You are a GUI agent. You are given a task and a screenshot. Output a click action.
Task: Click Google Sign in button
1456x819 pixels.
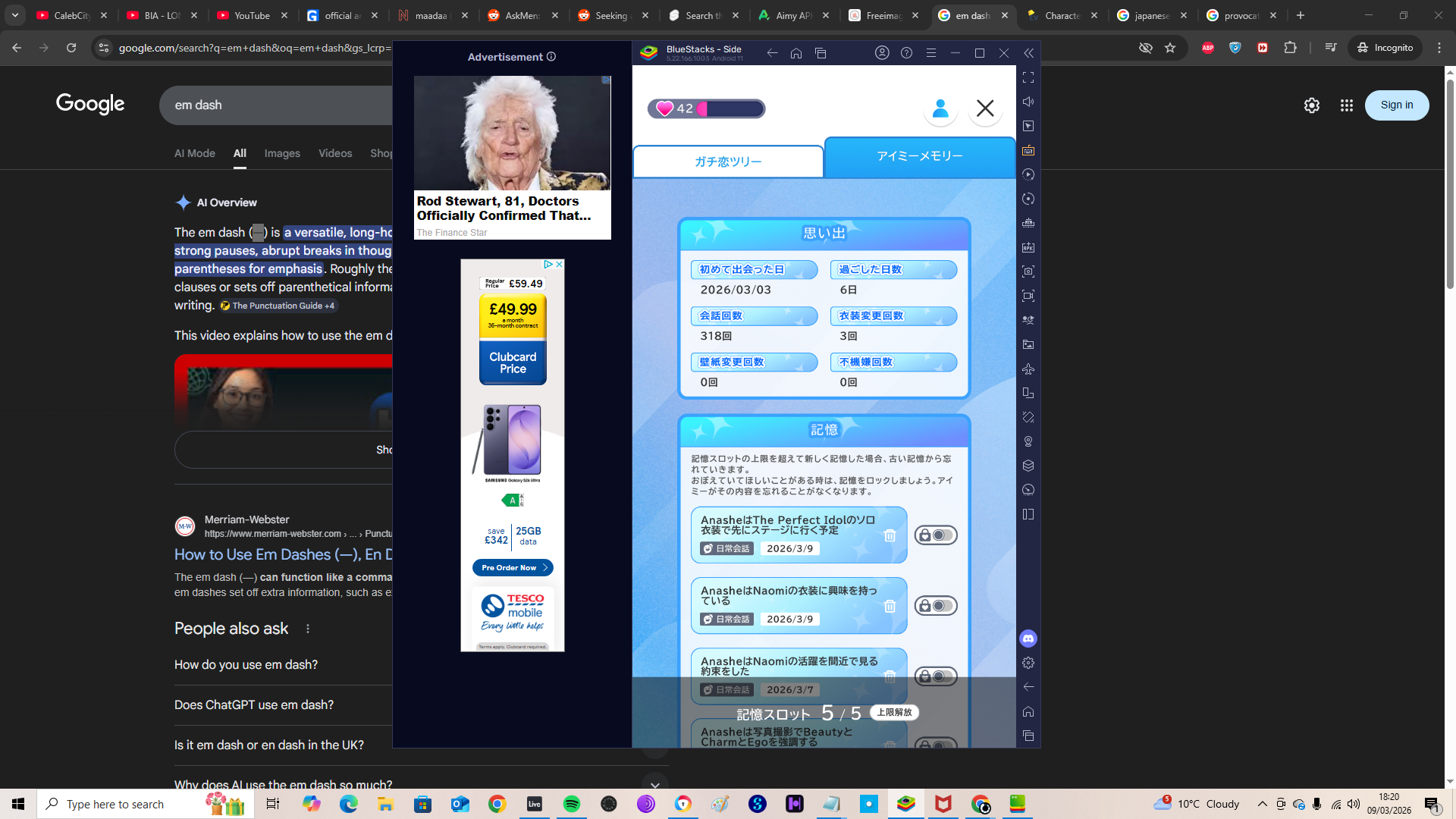[1396, 105]
